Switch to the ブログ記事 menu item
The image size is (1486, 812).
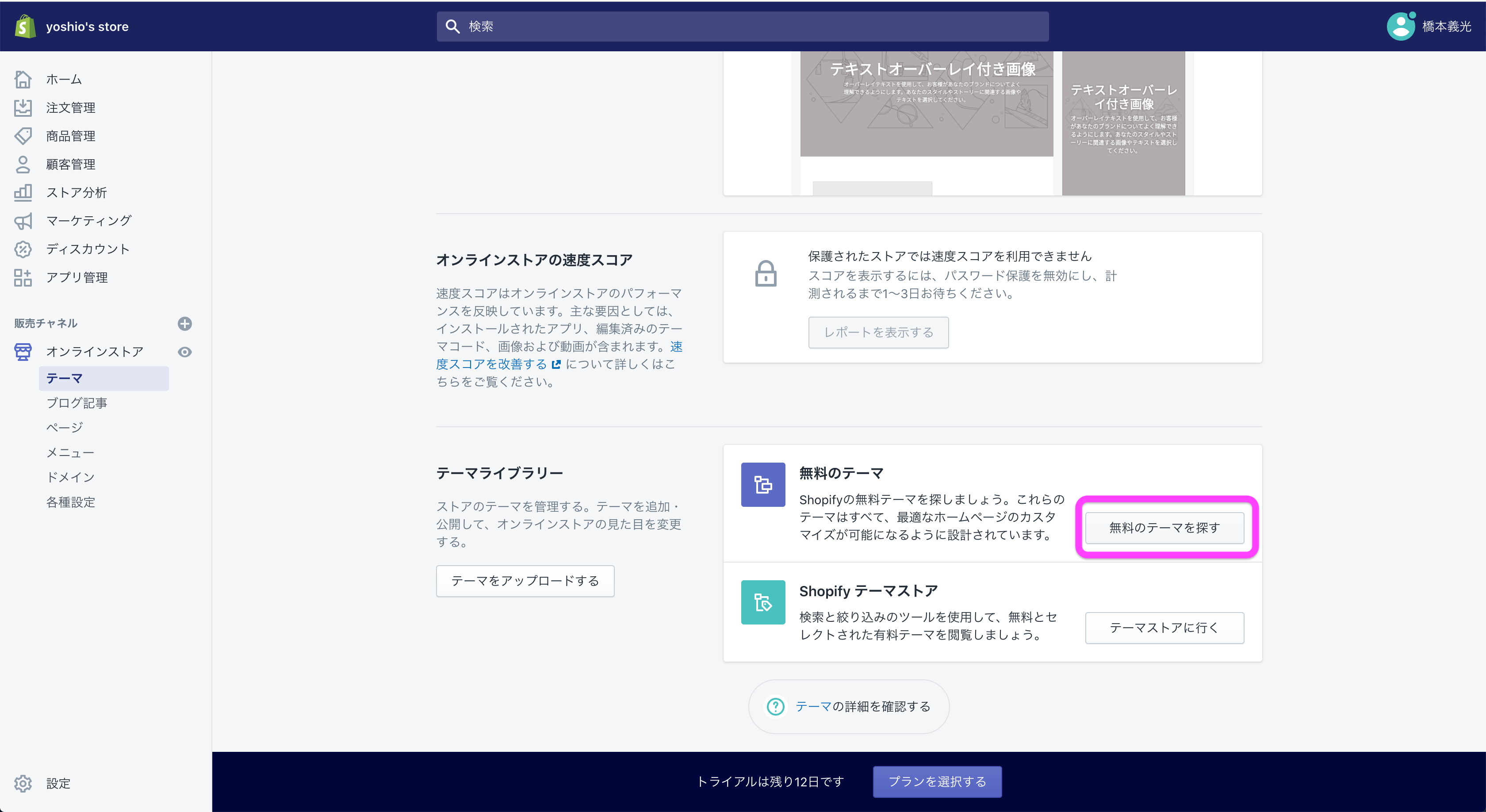point(77,402)
